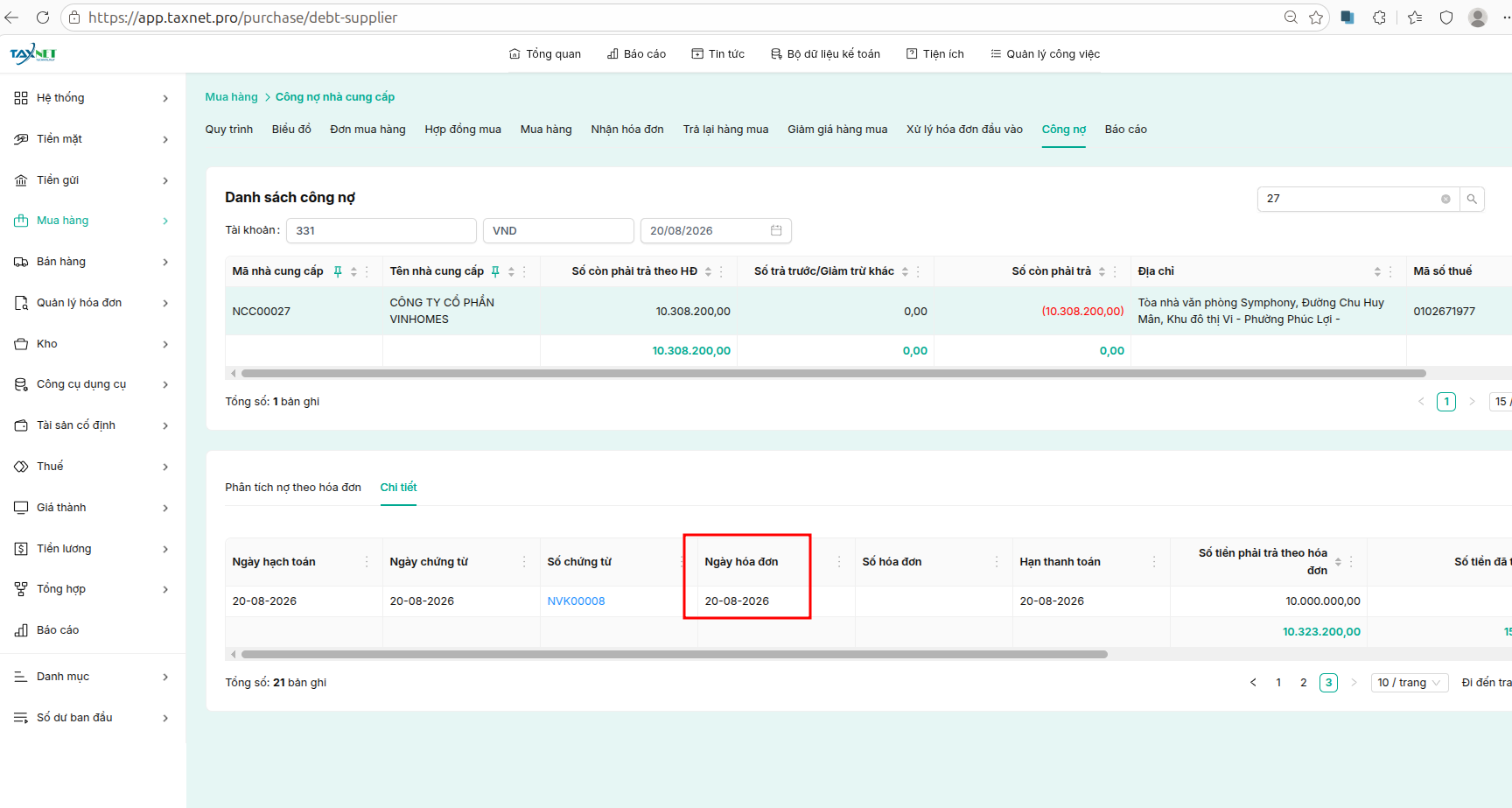Sort the Số trả trước/Giảm trừ khác column
The width and height of the screenshot is (1512, 808).
905,271
